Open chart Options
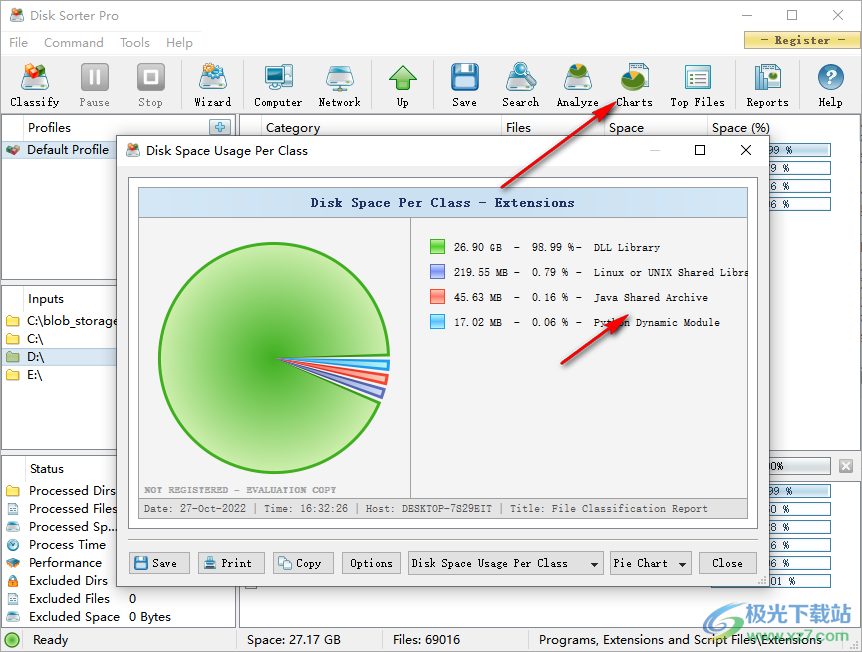 click(x=371, y=563)
